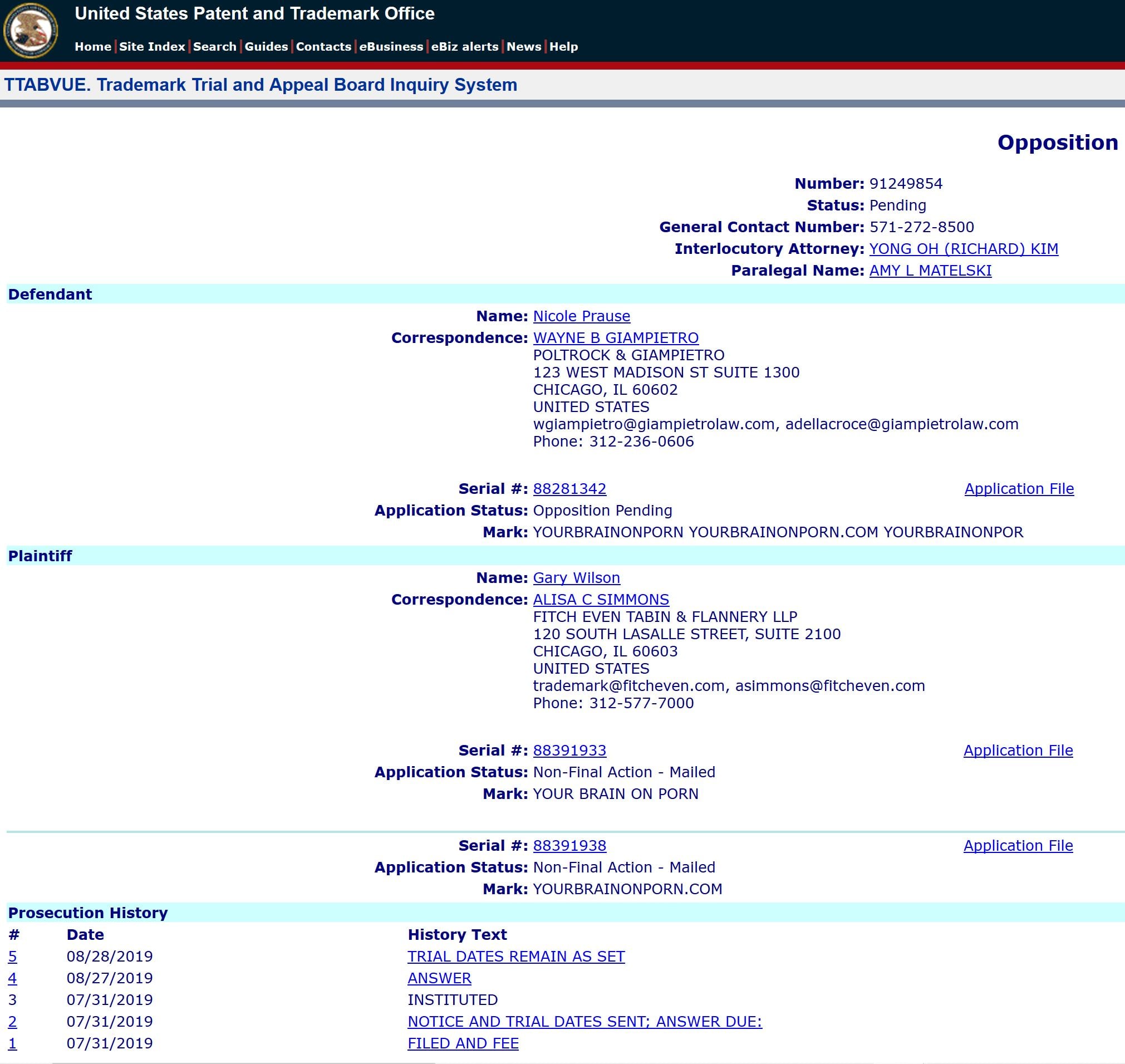The width and height of the screenshot is (1125, 1064).
Task: Click the Help menu link
Action: [x=563, y=47]
